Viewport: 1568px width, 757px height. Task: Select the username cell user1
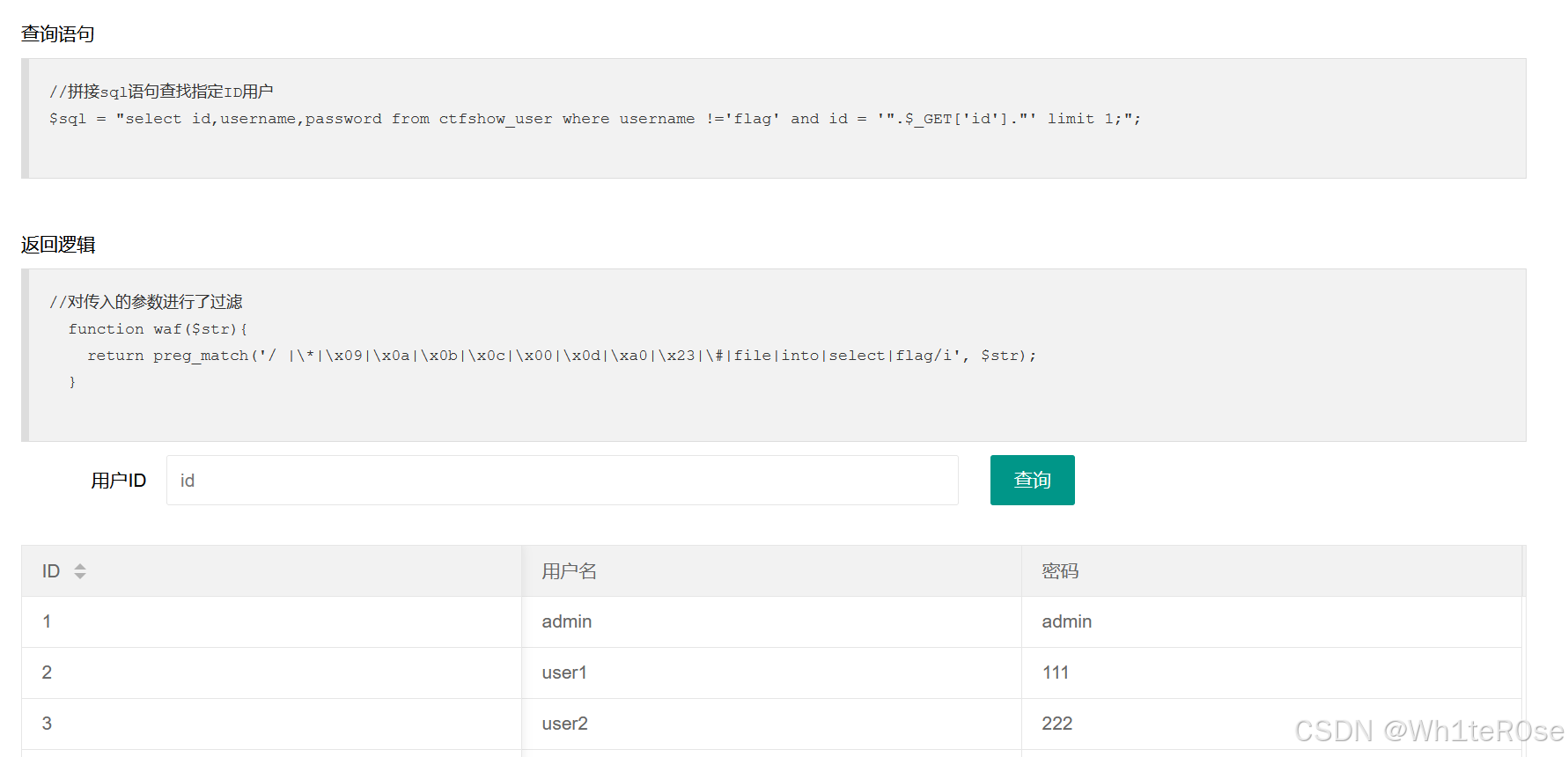coord(771,672)
